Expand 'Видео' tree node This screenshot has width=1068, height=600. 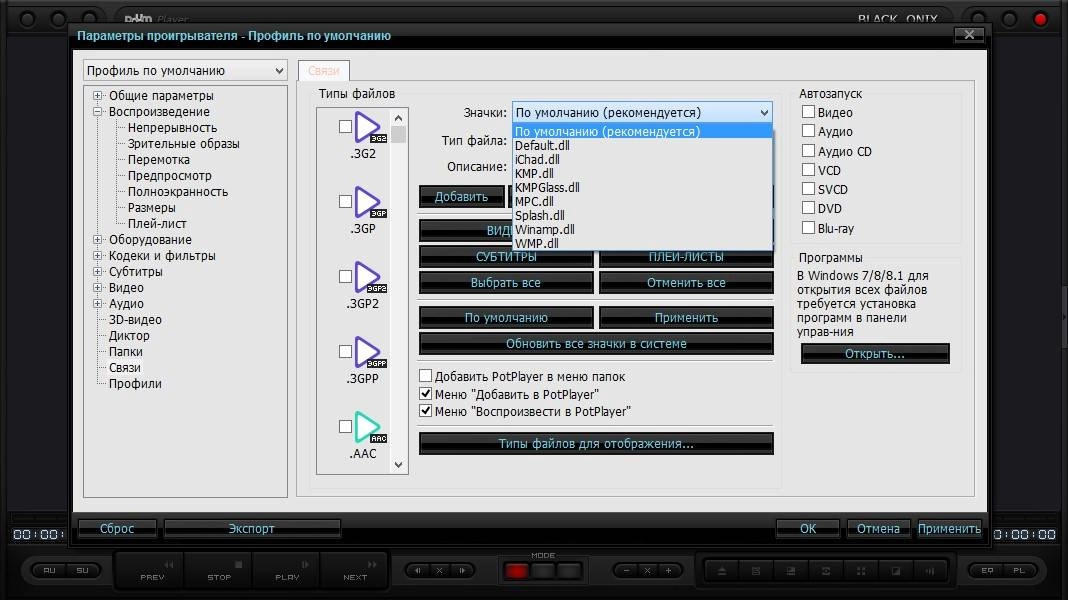click(97, 287)
